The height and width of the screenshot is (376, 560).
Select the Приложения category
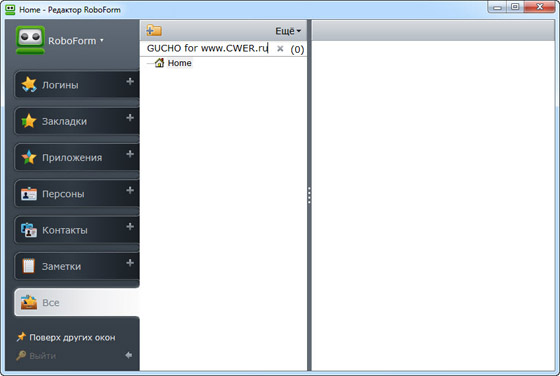[76, 157]
